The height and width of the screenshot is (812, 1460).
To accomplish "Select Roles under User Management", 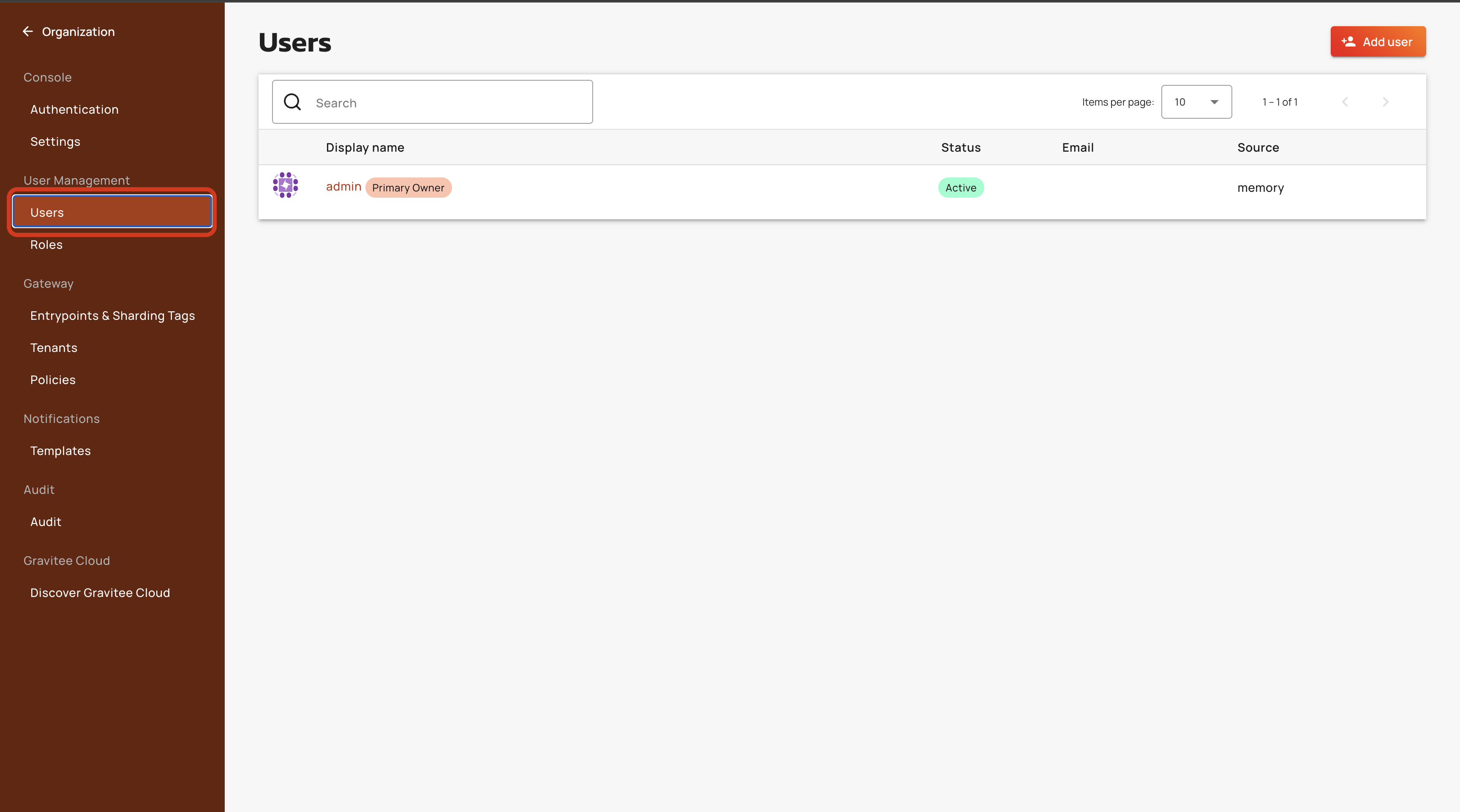I will 46,245.
